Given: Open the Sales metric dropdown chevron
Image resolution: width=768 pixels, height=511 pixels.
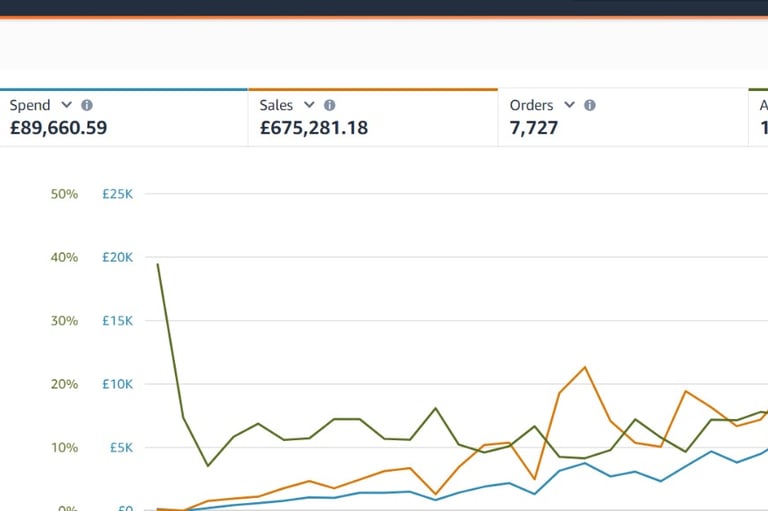Looking at the screenshot, I should [309, 105].
